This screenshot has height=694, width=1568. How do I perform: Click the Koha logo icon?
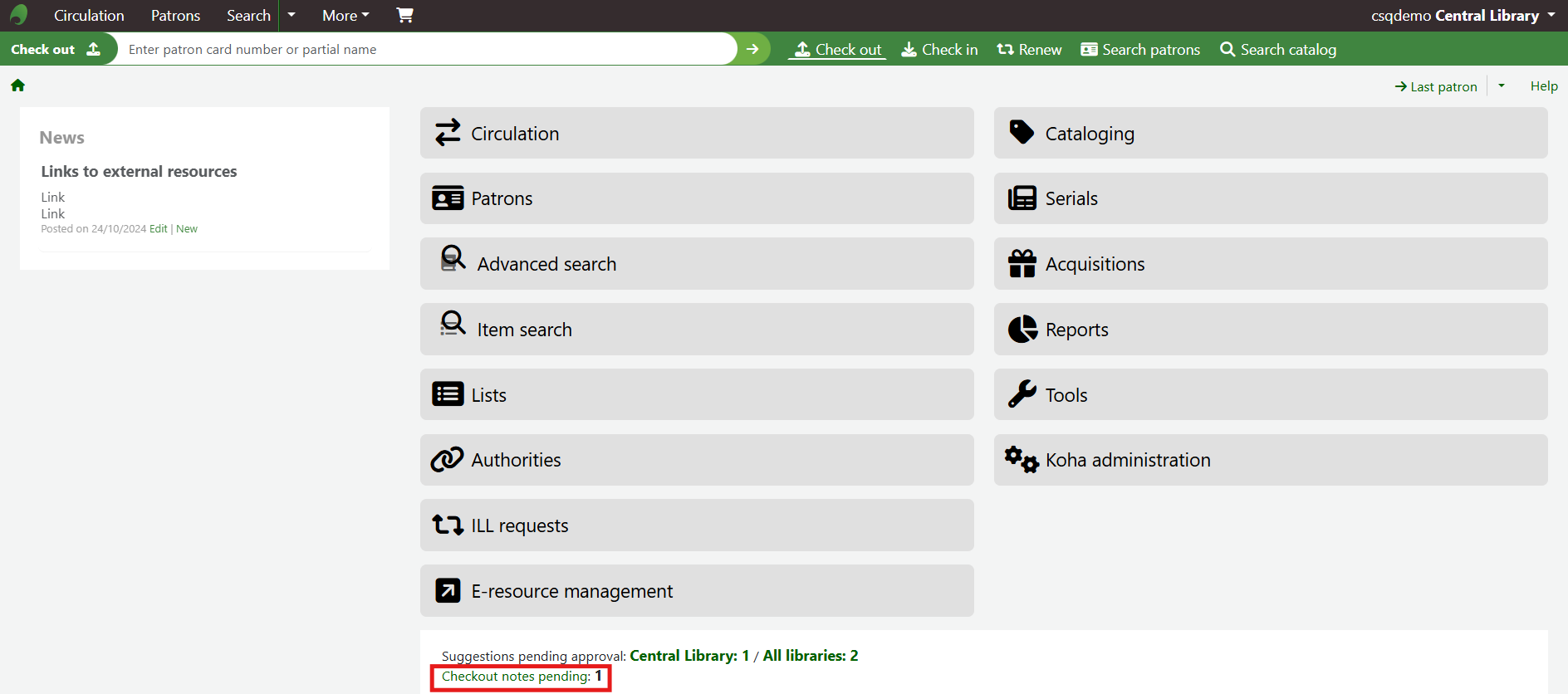18,15
